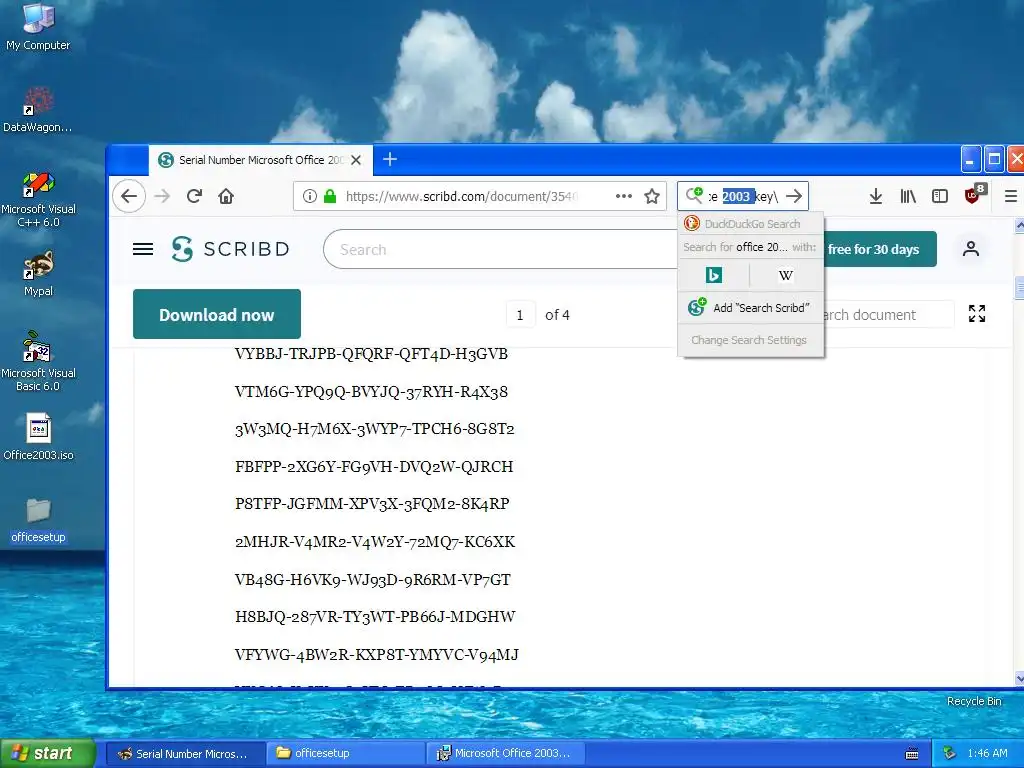
Task: Select serial key starting with VFYWG
Action: [x=376, y=655]
